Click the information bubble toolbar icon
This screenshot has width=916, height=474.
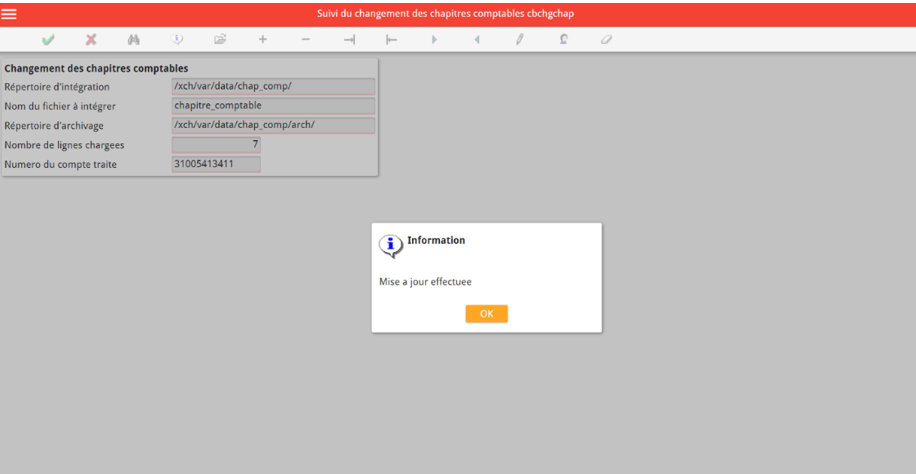(x=177, y=40)
